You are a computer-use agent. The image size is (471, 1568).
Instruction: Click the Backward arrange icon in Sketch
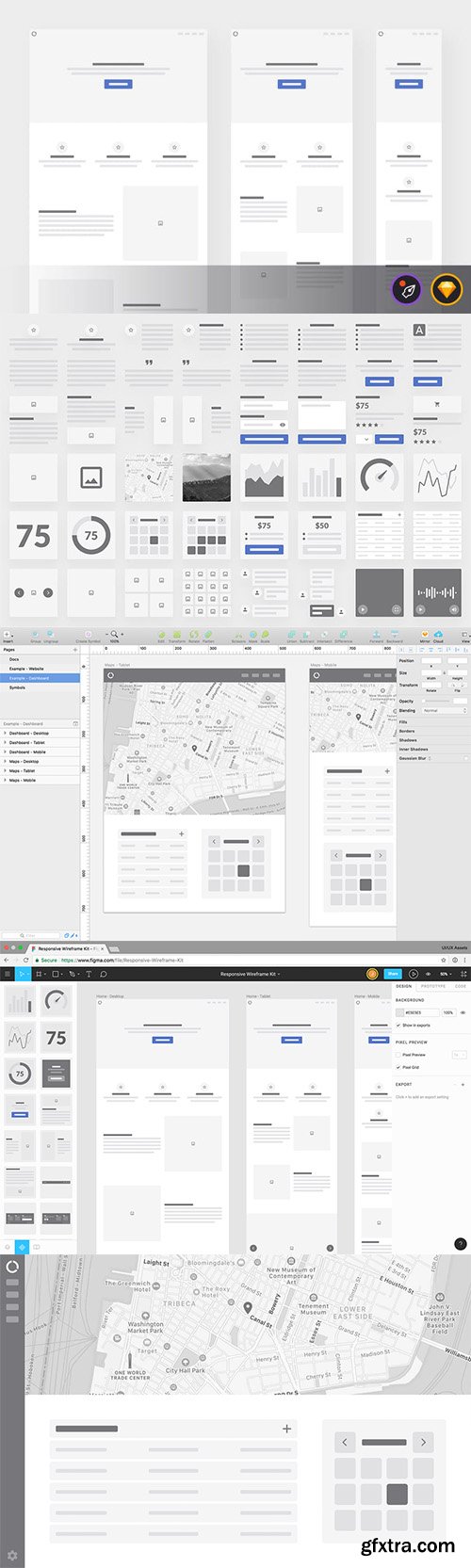(395, 636)
